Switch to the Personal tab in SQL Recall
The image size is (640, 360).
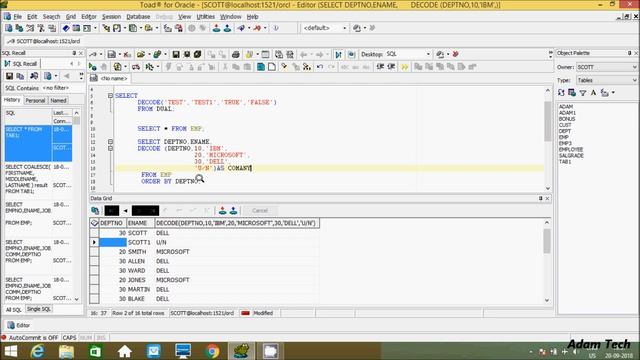[x=35, y=100]
